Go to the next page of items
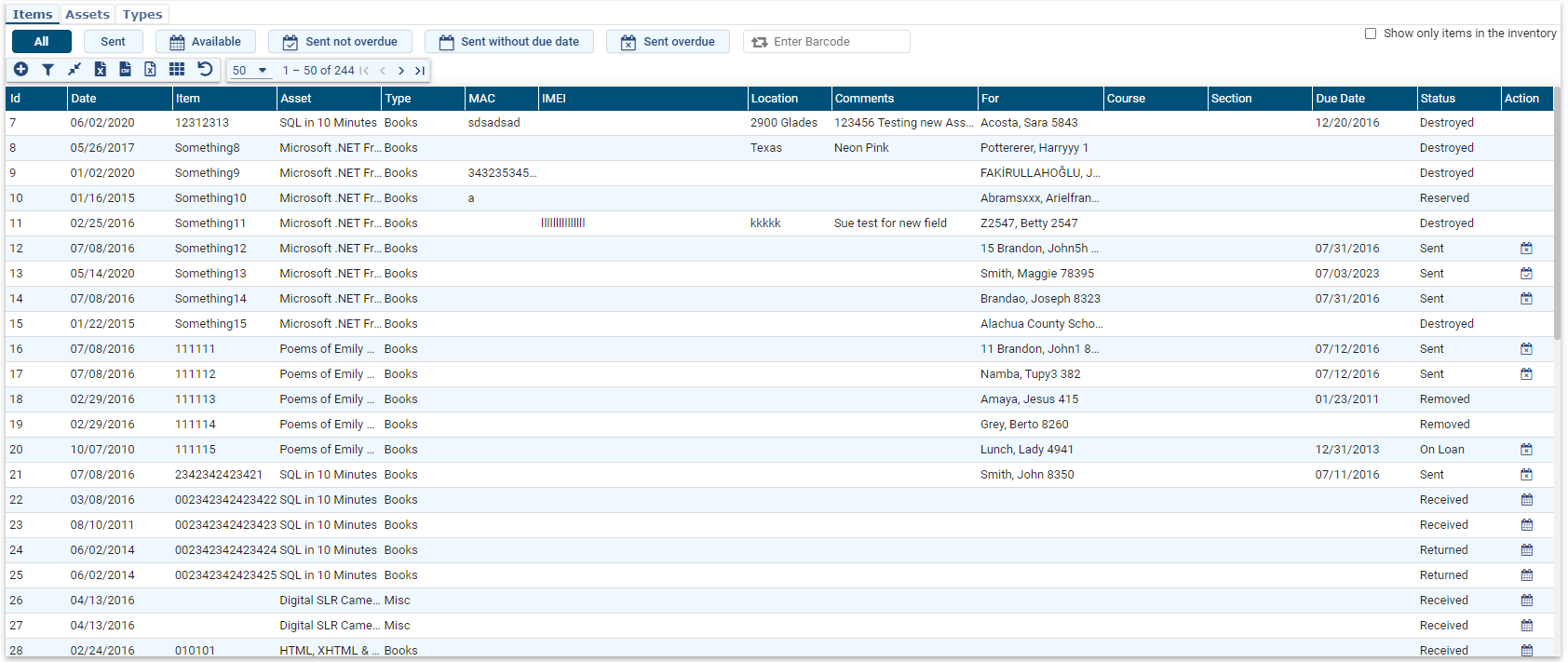Image resolution: width=1568 pixels, height=662 pixels. click(401, 71)
